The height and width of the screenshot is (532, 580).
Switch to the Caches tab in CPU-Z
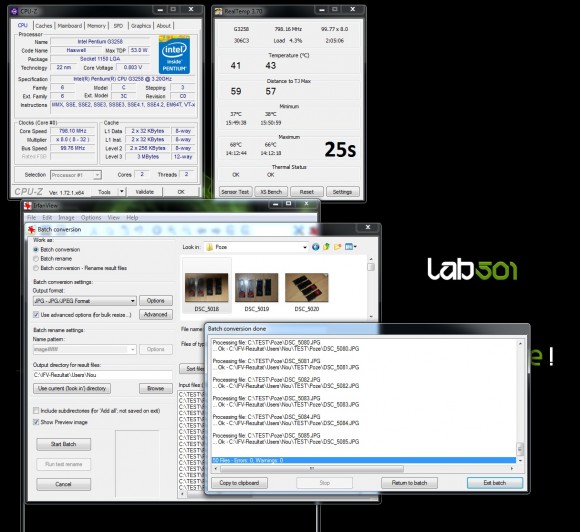coord(44,26)
